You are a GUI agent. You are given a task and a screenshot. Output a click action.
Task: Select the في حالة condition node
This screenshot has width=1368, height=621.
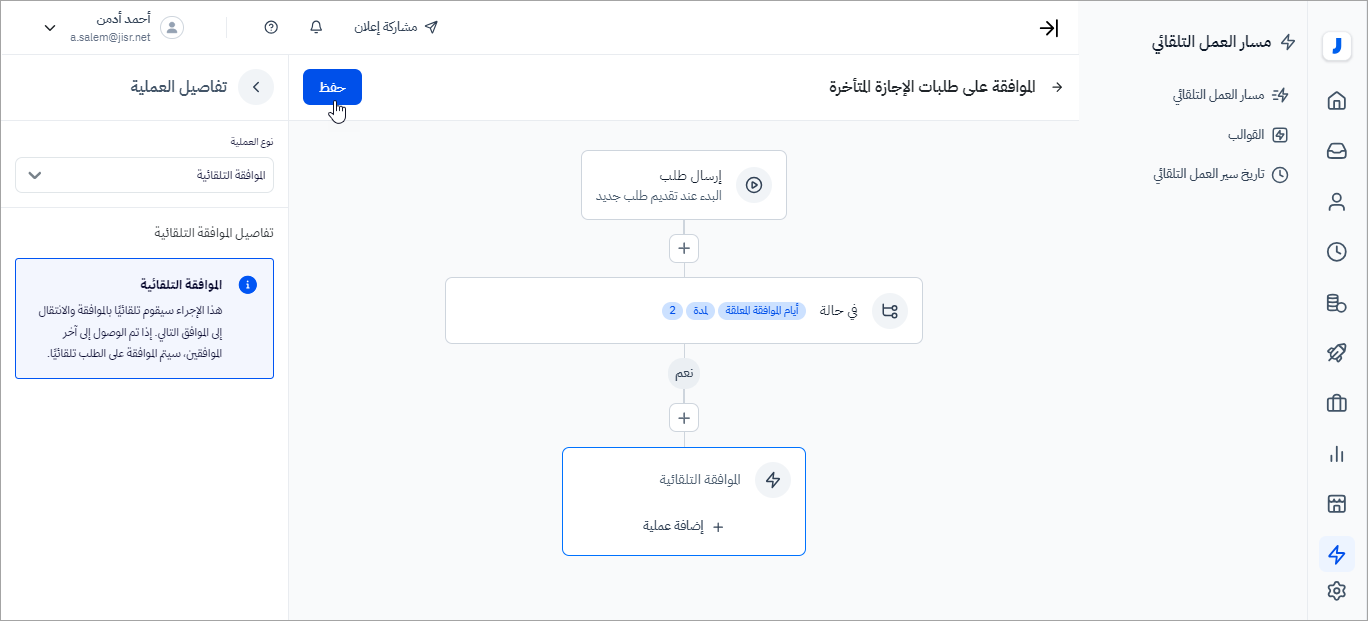click(684, 311)
